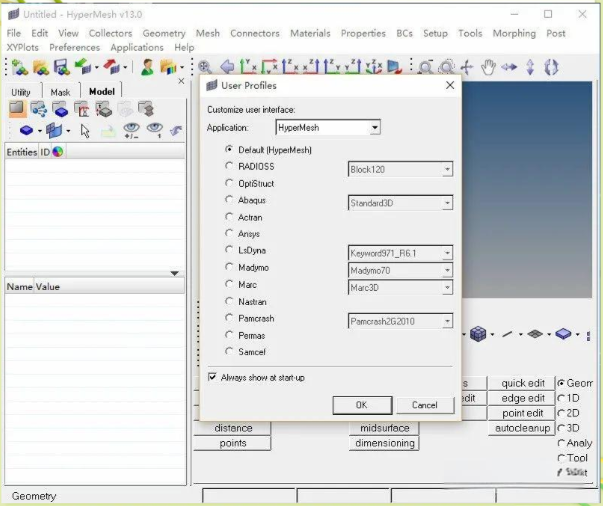
Task: Click the show/hide eye icon with plus-minus
Action: (131, 130)
